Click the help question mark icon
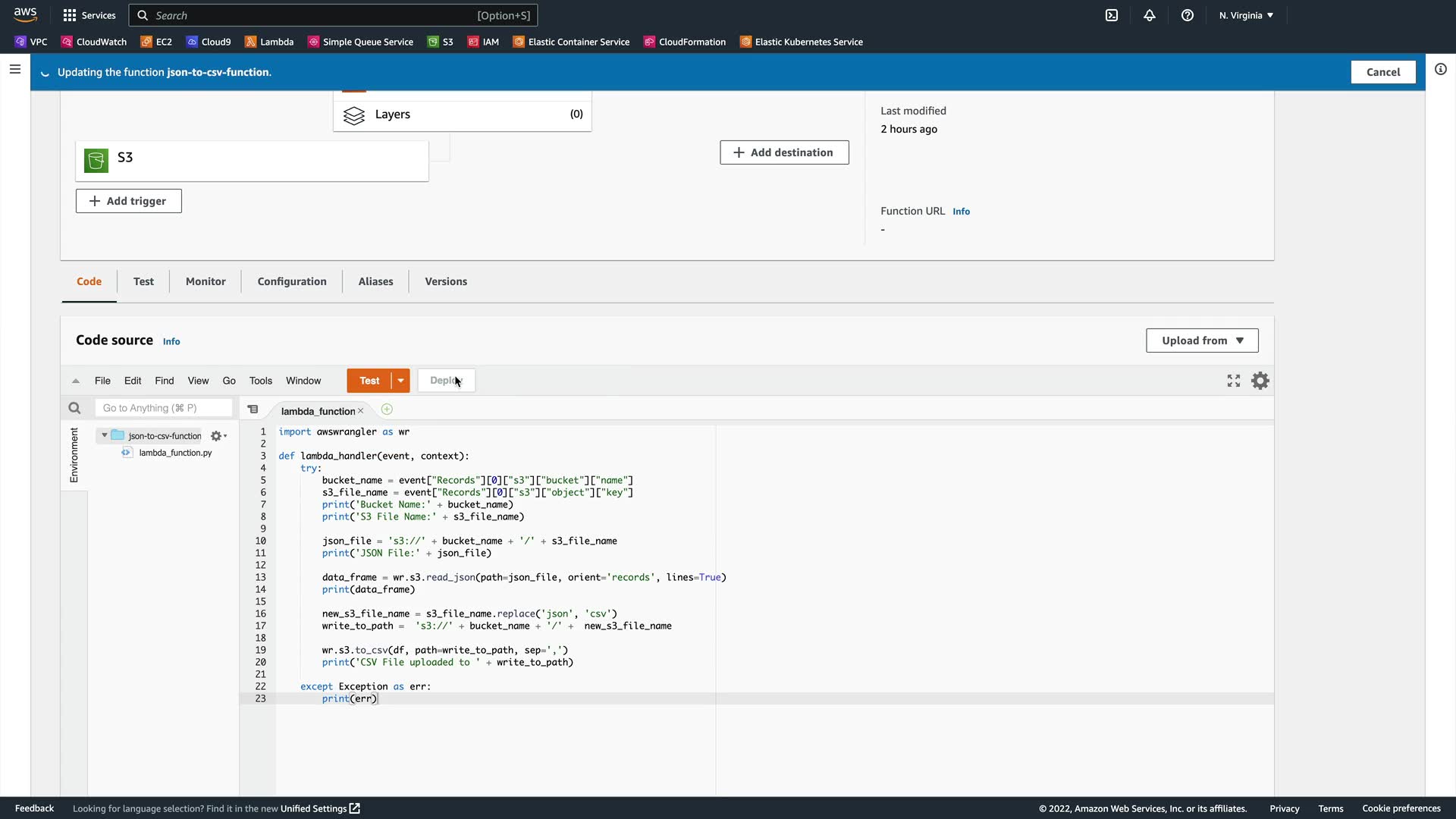 [x=1188, y=15]
